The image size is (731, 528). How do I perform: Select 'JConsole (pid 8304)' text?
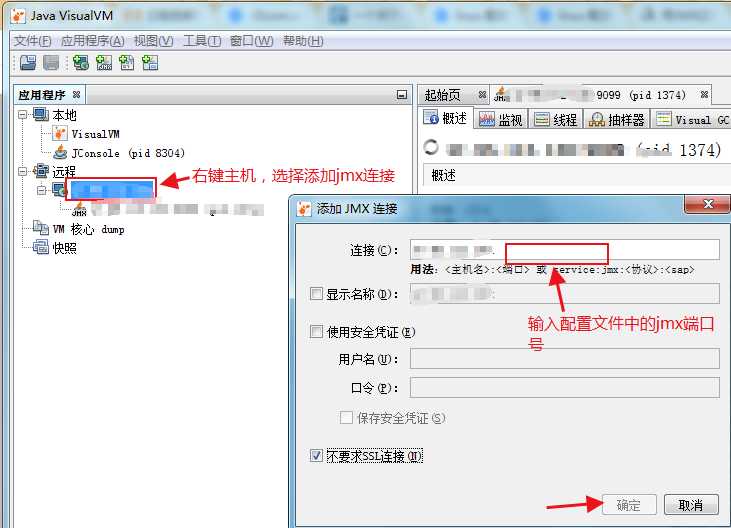tap(128, 152)
